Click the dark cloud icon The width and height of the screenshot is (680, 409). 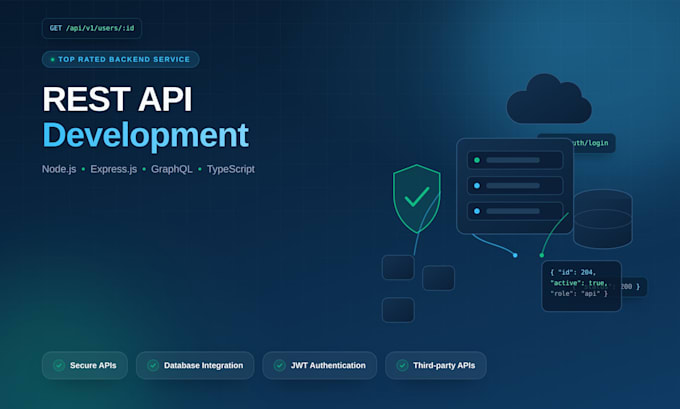(549, 99)
